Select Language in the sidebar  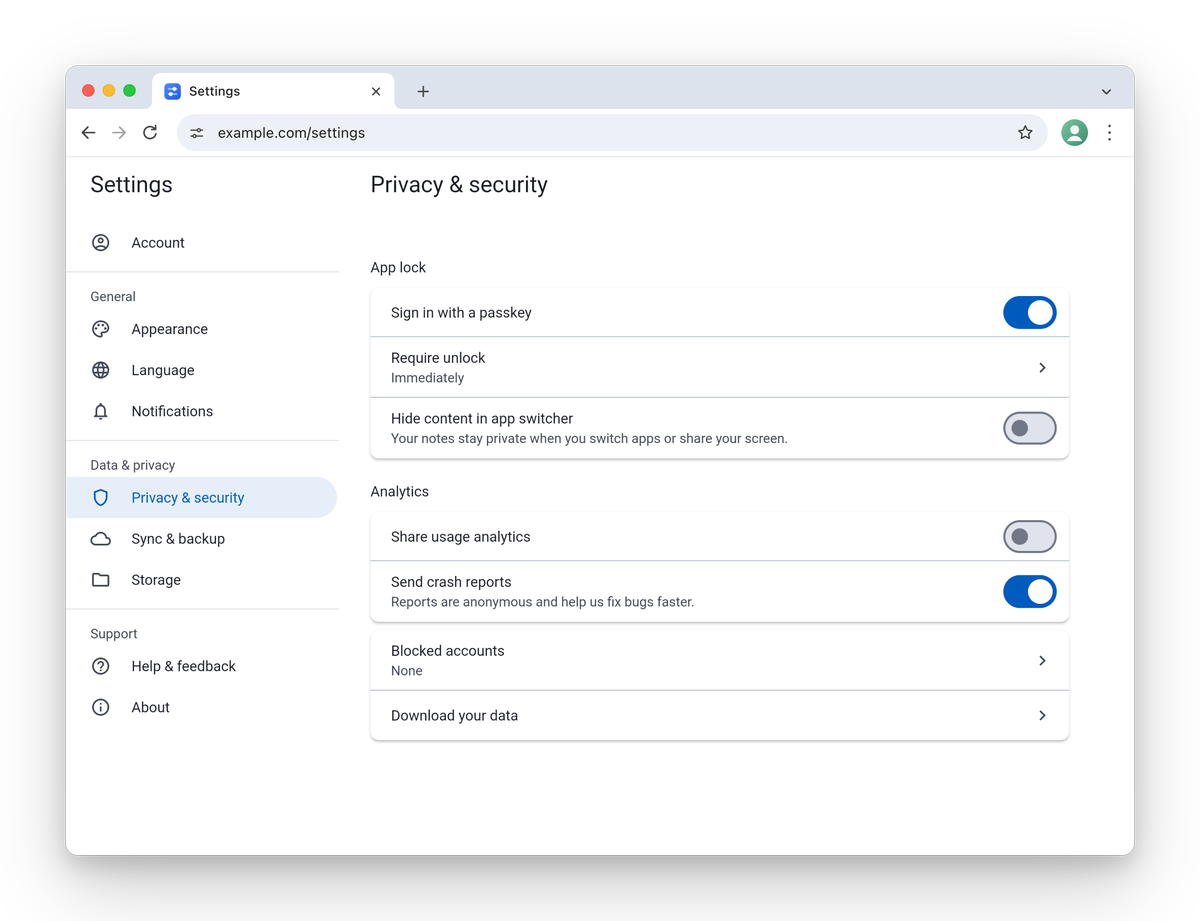202,370
